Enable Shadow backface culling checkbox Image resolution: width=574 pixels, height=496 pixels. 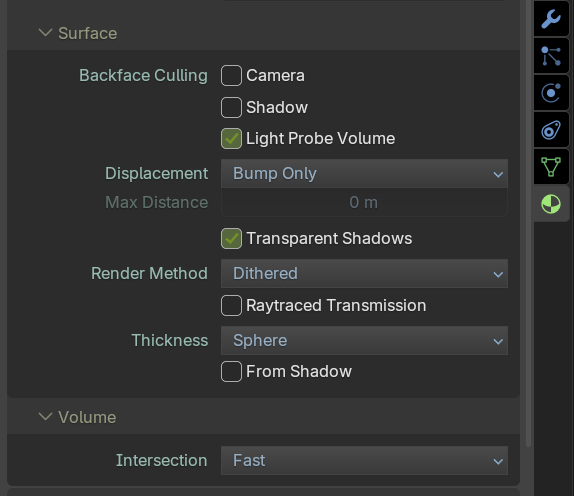[231, 108]
